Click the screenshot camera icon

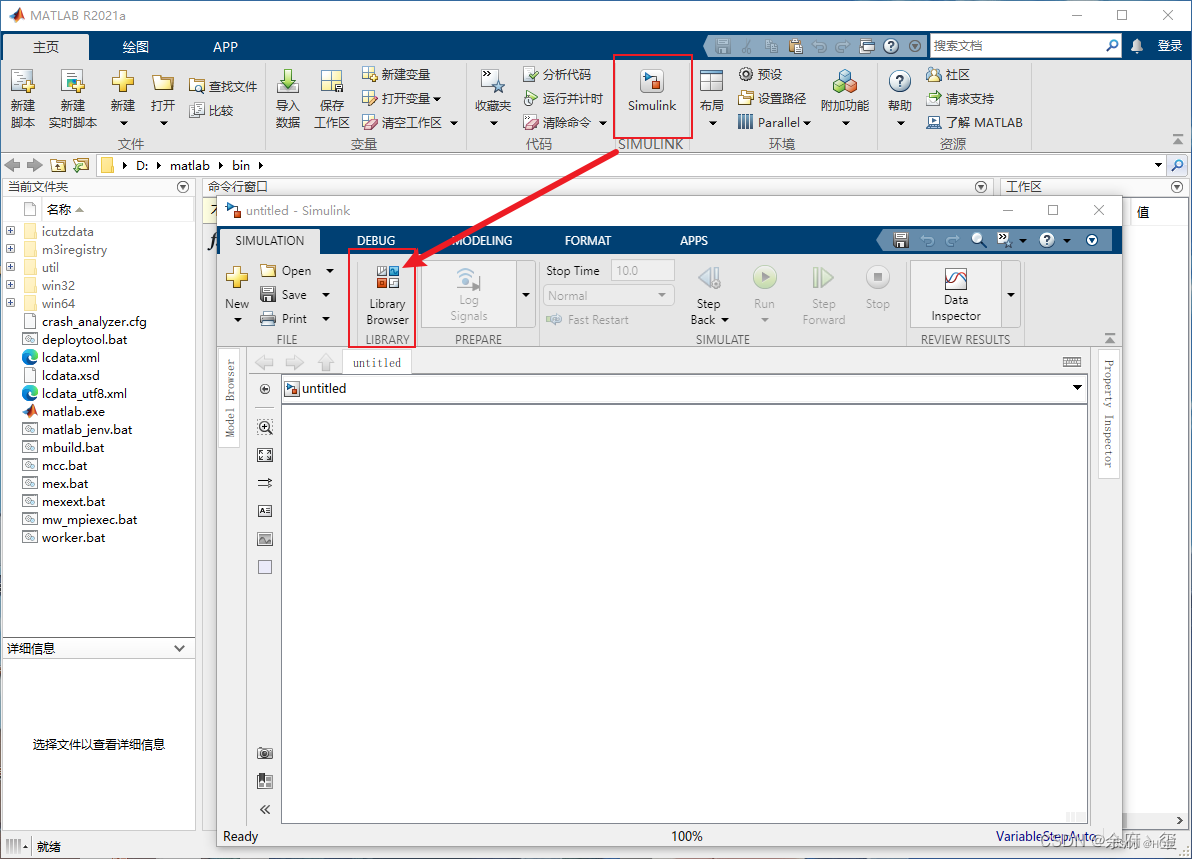[x=265, y=753]
